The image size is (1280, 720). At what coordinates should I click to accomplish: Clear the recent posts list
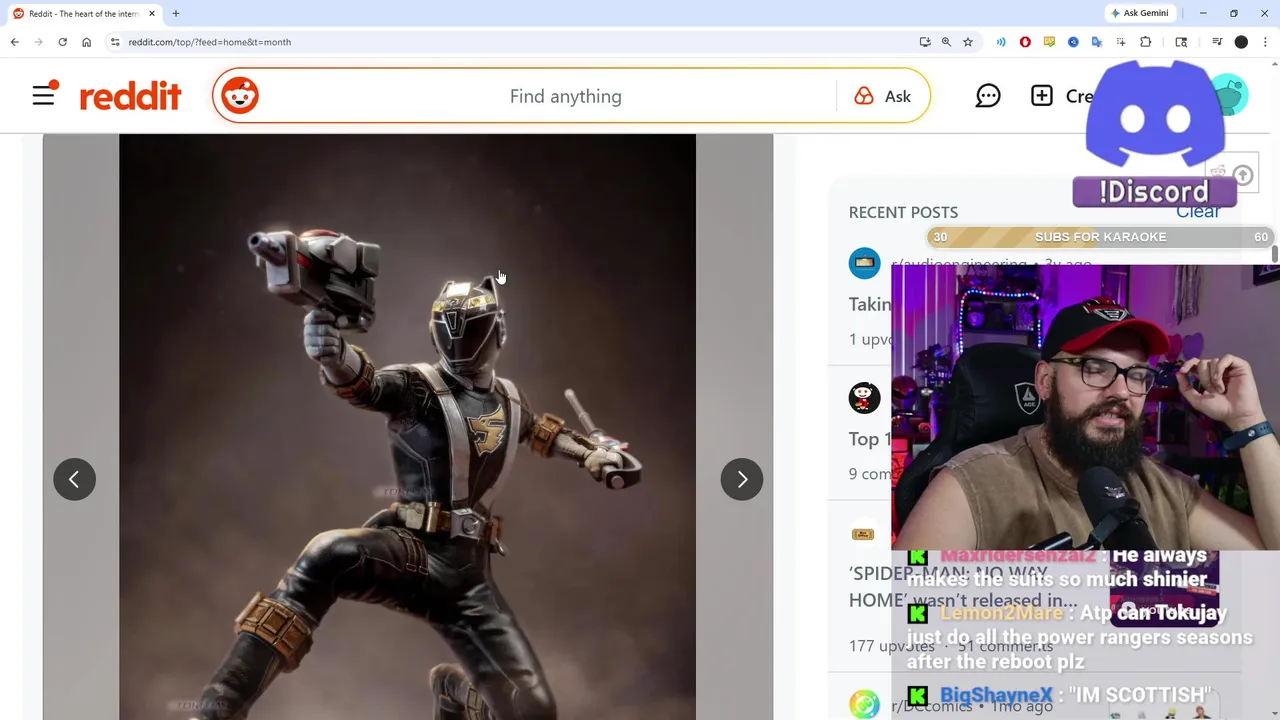(1197, 212)
